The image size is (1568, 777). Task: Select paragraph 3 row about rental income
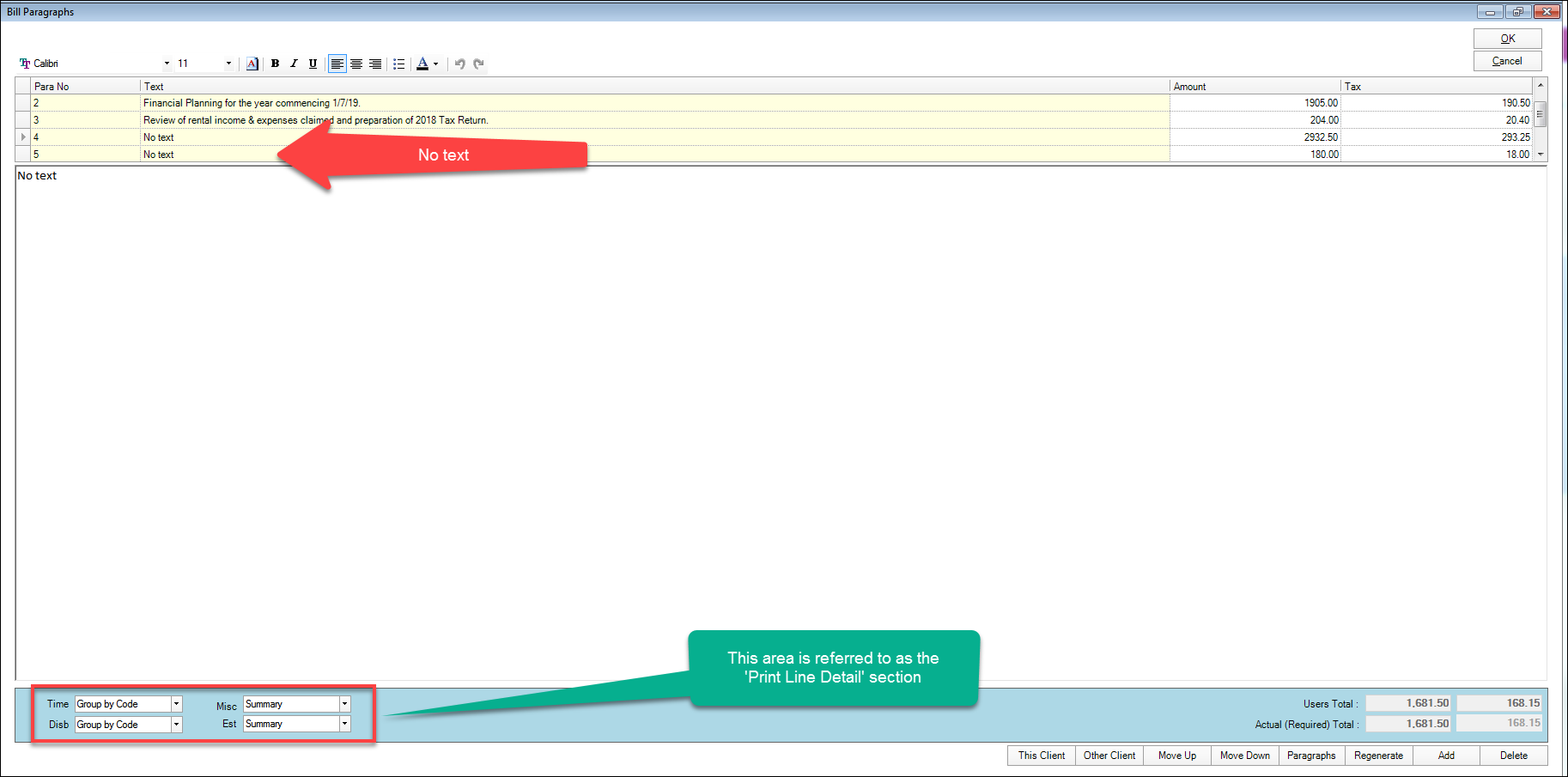click(343, 120)
